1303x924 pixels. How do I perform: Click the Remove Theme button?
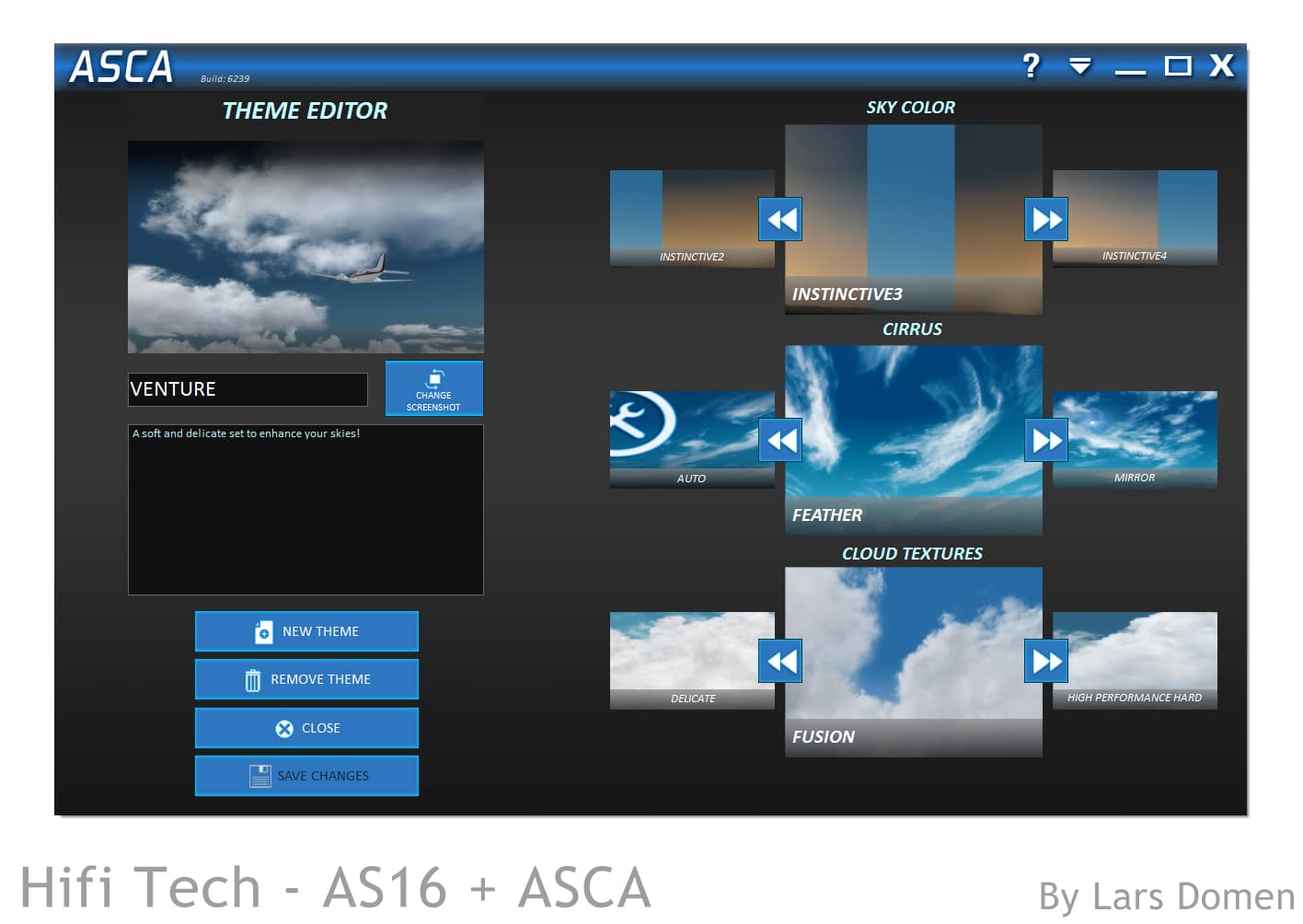306,679
